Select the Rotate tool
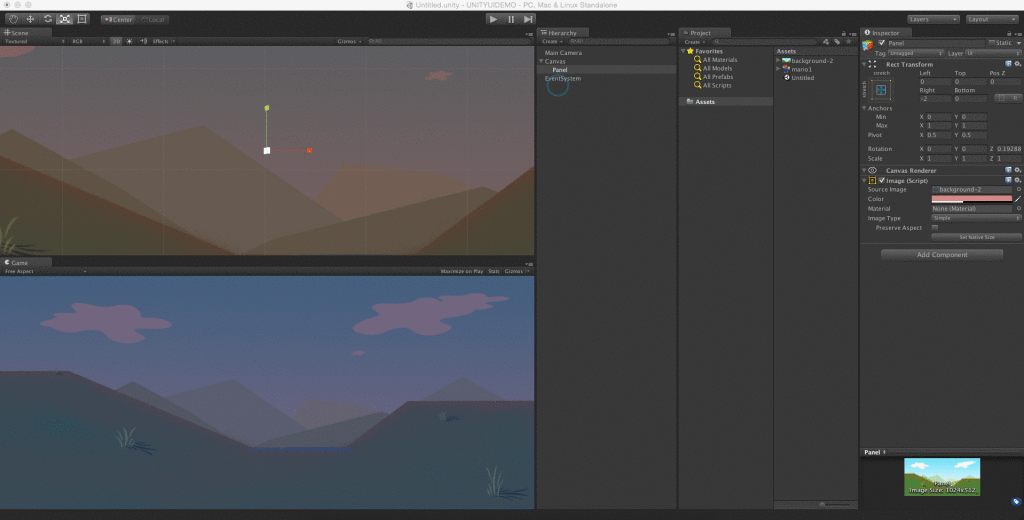Viewport: 1024px width, 520px height. 48,19
